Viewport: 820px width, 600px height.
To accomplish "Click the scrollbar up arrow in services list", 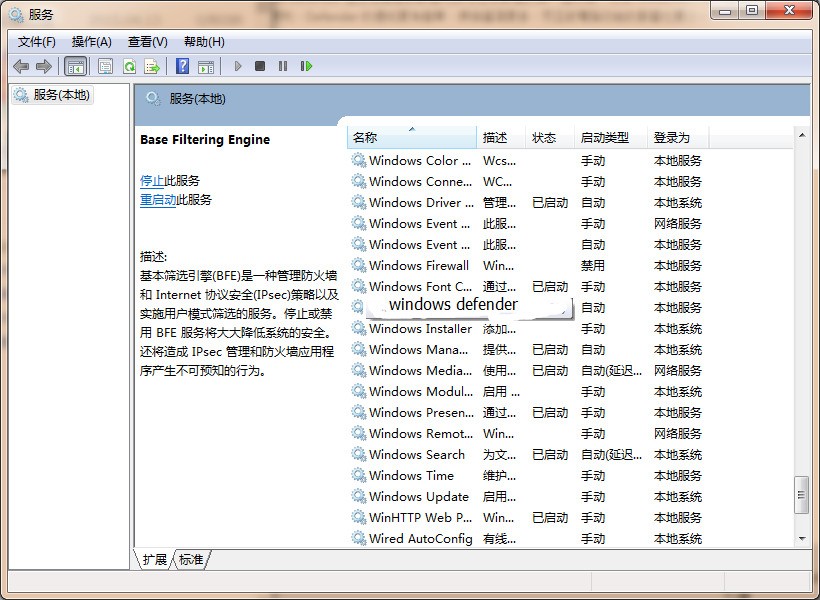I will coord(802,135).
